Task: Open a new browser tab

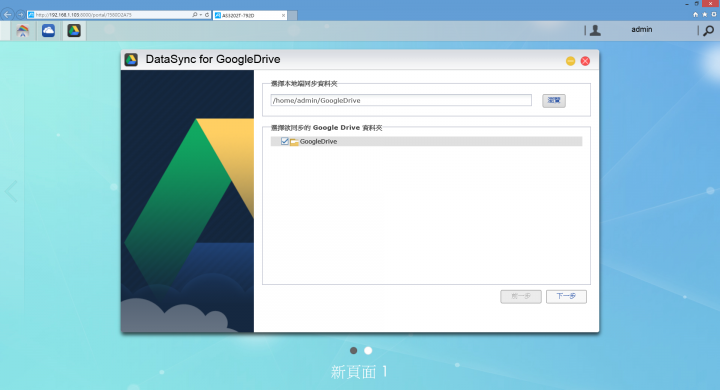Action: (292, 16)
